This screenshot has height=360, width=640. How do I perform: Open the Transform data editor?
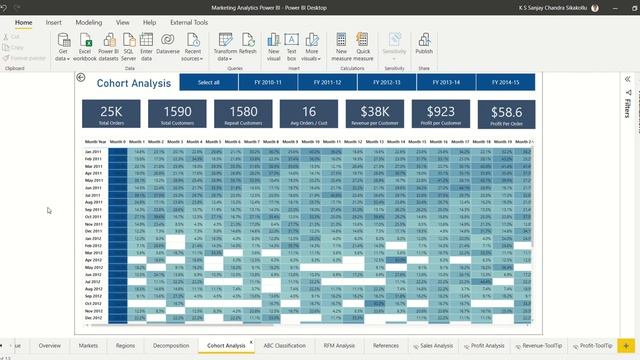click(x=225, y=47)
